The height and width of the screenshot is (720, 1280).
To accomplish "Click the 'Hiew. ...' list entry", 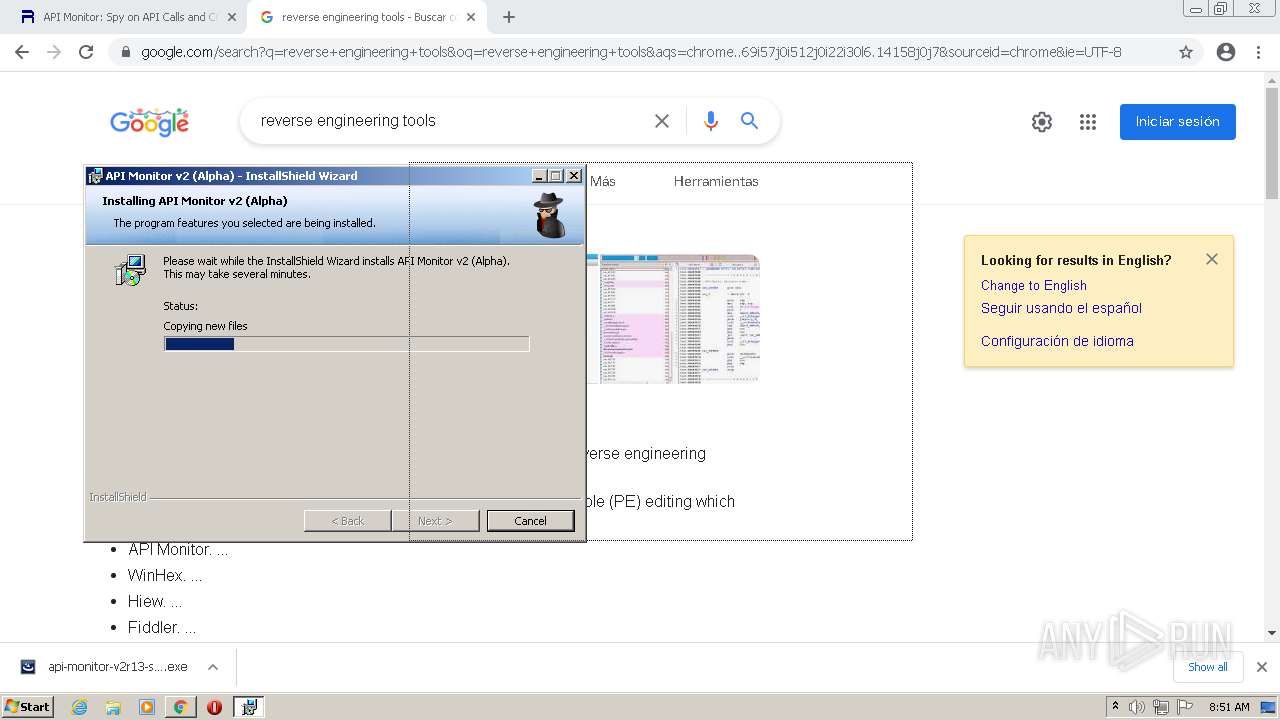I will [155, 601].
